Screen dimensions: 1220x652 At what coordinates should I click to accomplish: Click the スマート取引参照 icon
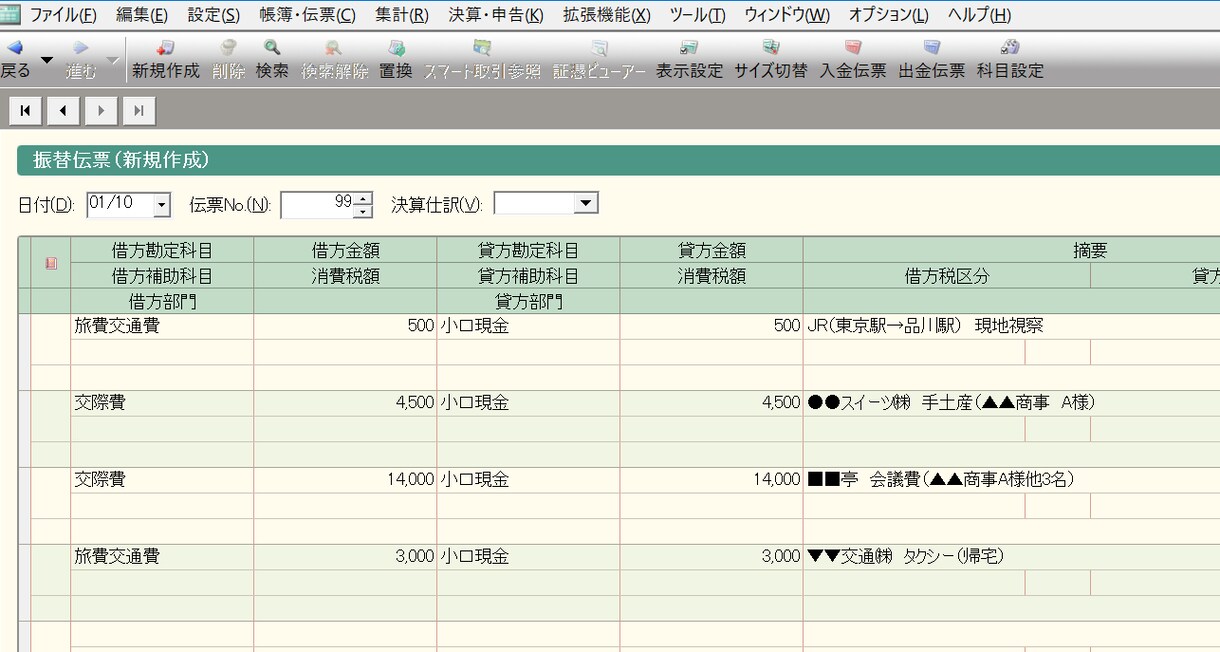coord(482,47)
